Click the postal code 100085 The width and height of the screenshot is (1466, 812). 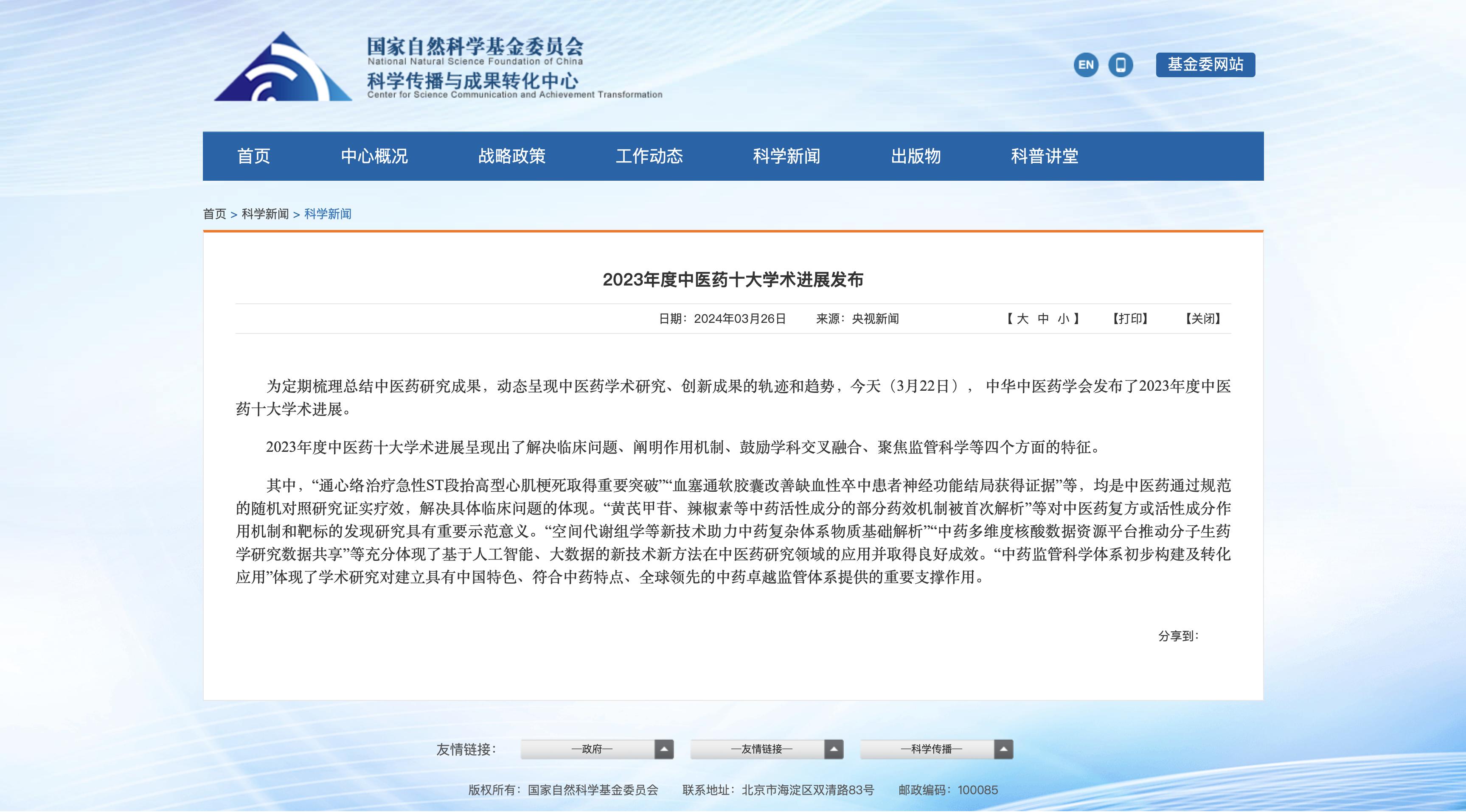point(978,790)
